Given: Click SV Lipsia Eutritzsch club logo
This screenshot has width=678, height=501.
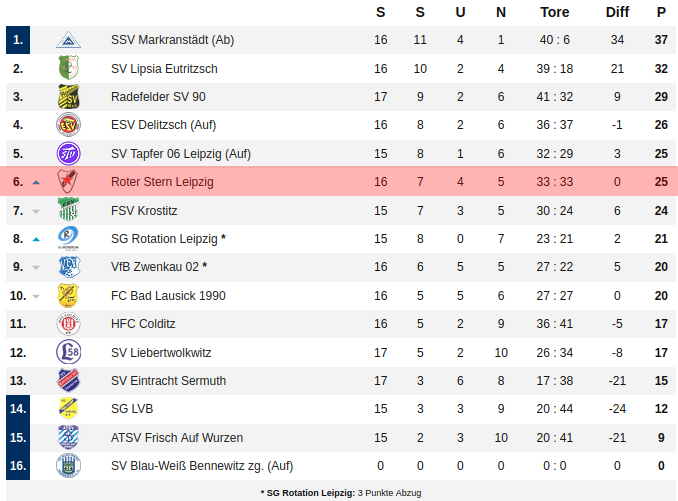Looking at the screenshot, I should coord(68,69).
